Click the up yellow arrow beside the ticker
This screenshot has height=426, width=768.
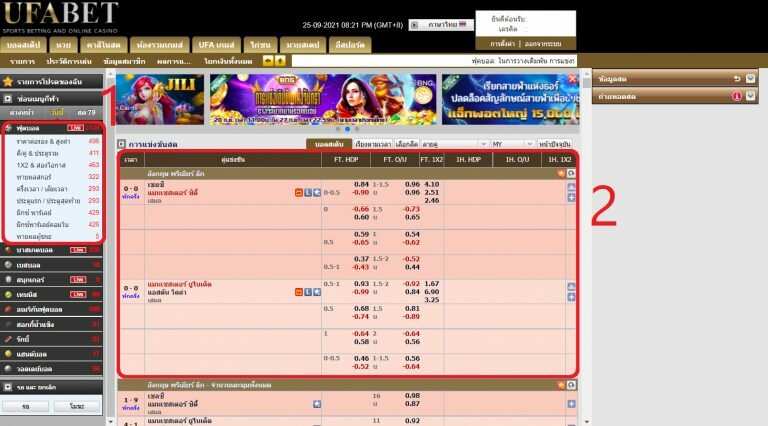pos(280,61)
